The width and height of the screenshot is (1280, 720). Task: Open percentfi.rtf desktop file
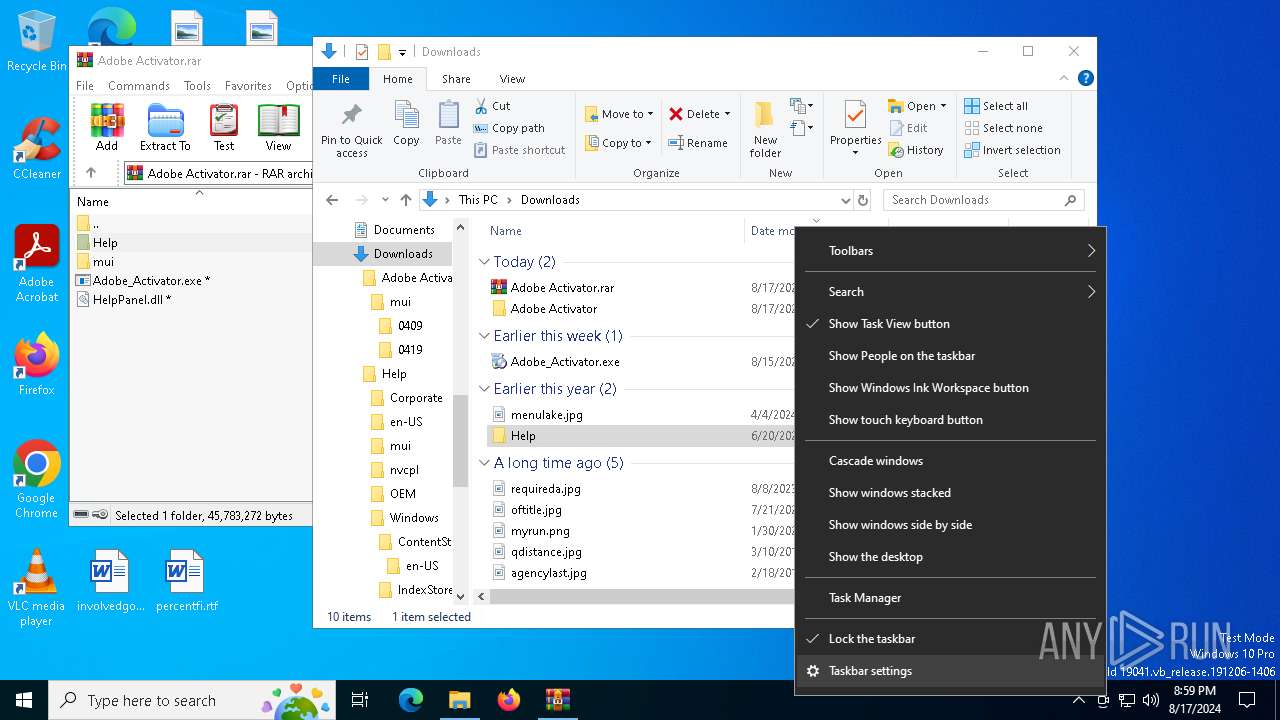[187, 580]
